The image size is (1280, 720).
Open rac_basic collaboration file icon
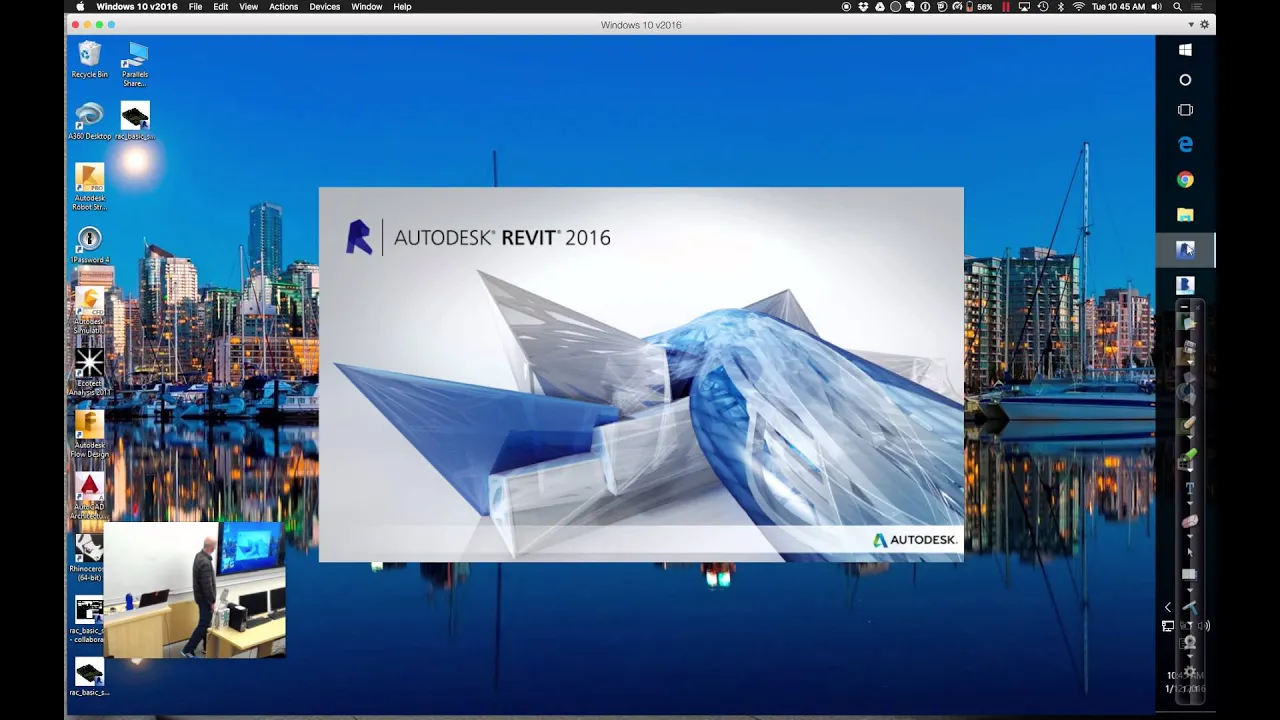pos(89,620)
